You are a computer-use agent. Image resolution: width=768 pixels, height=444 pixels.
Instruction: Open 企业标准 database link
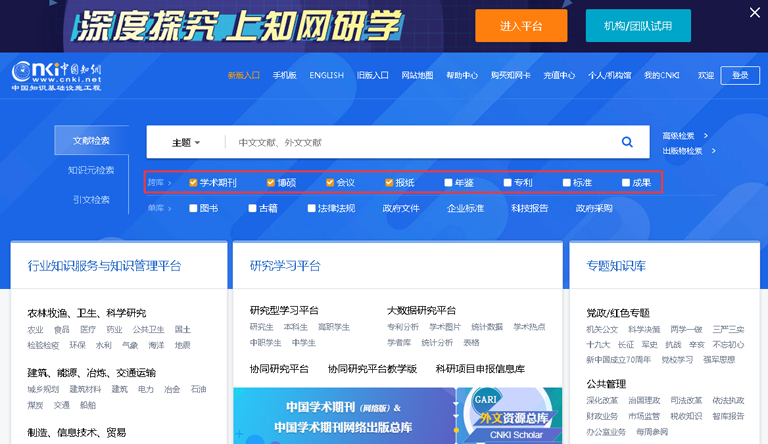click(465, 208)
